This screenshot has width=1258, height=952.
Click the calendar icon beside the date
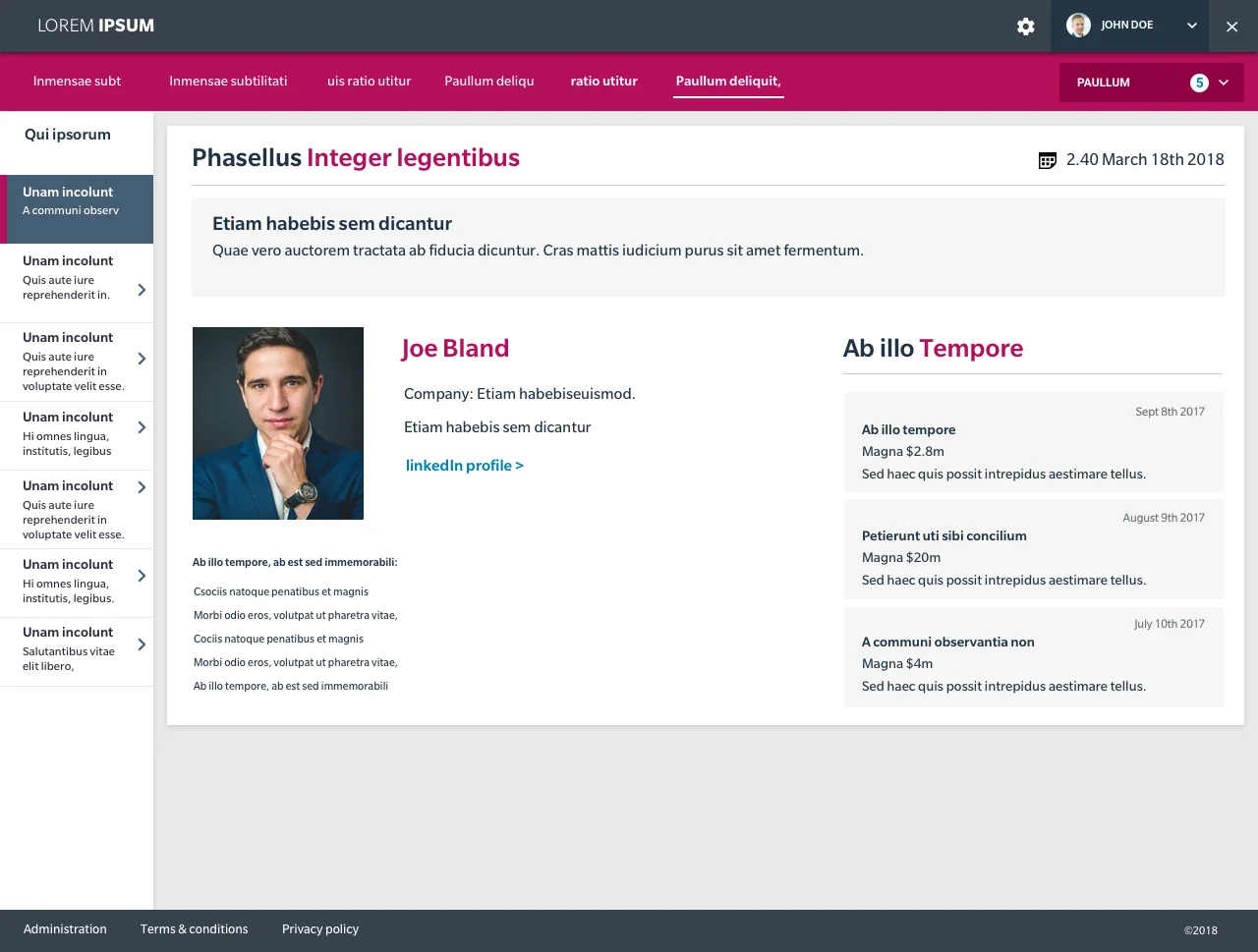pos(1048,160)
